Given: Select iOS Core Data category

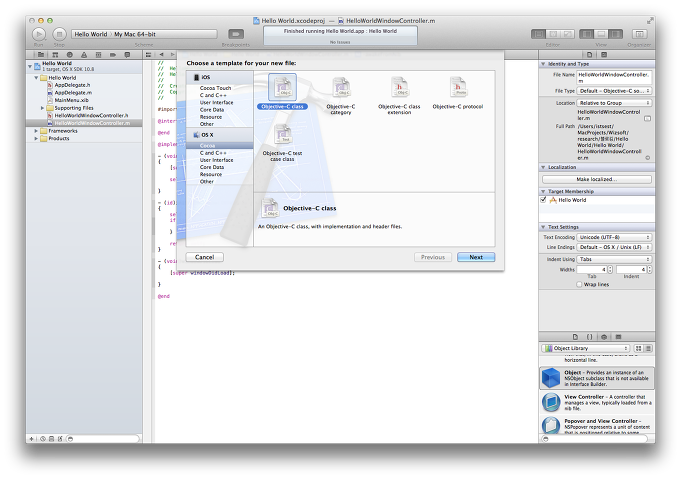Looking at the screenshot, I should [212, 110].
